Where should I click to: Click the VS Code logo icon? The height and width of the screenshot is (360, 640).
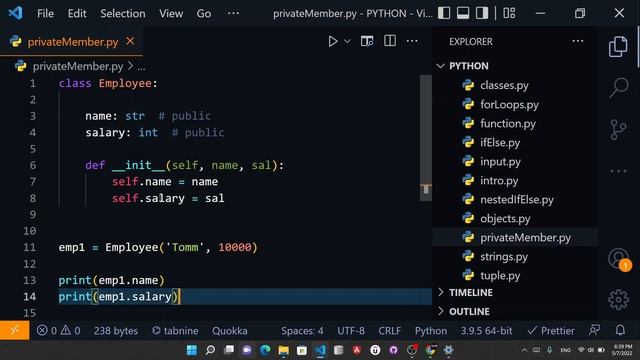pyautogui.click(x=16, y=13)
